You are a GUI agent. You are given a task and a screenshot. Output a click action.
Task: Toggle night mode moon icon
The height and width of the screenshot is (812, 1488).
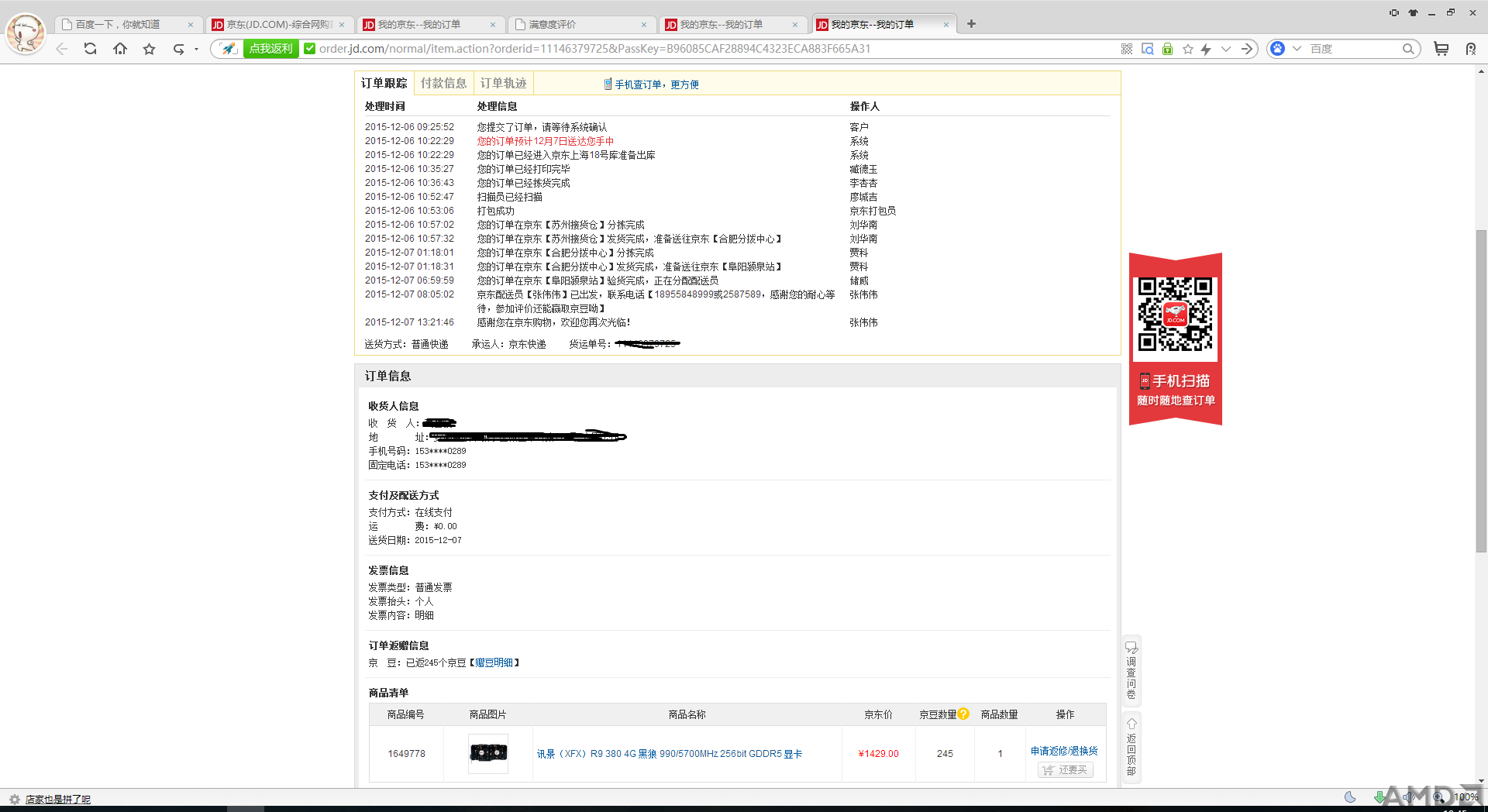tap(1350, 797)
